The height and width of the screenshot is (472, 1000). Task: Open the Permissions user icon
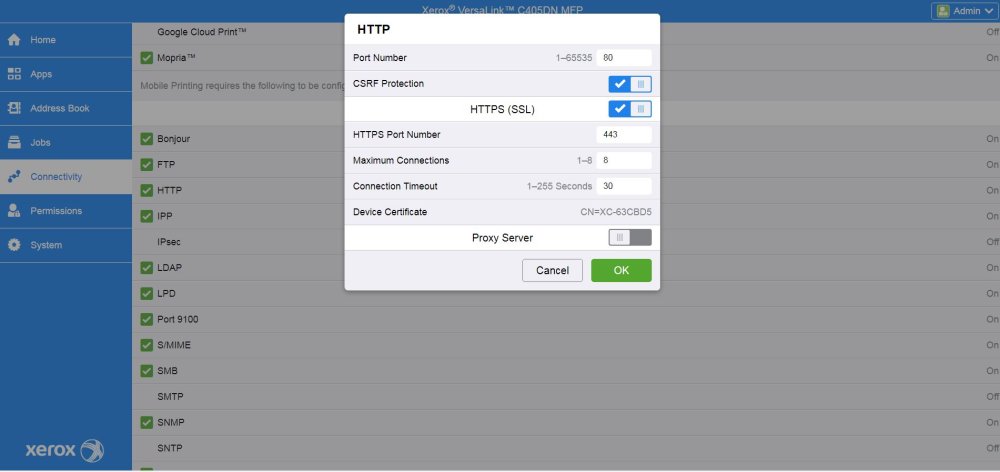pyautogui.click(x=14, y=210)
